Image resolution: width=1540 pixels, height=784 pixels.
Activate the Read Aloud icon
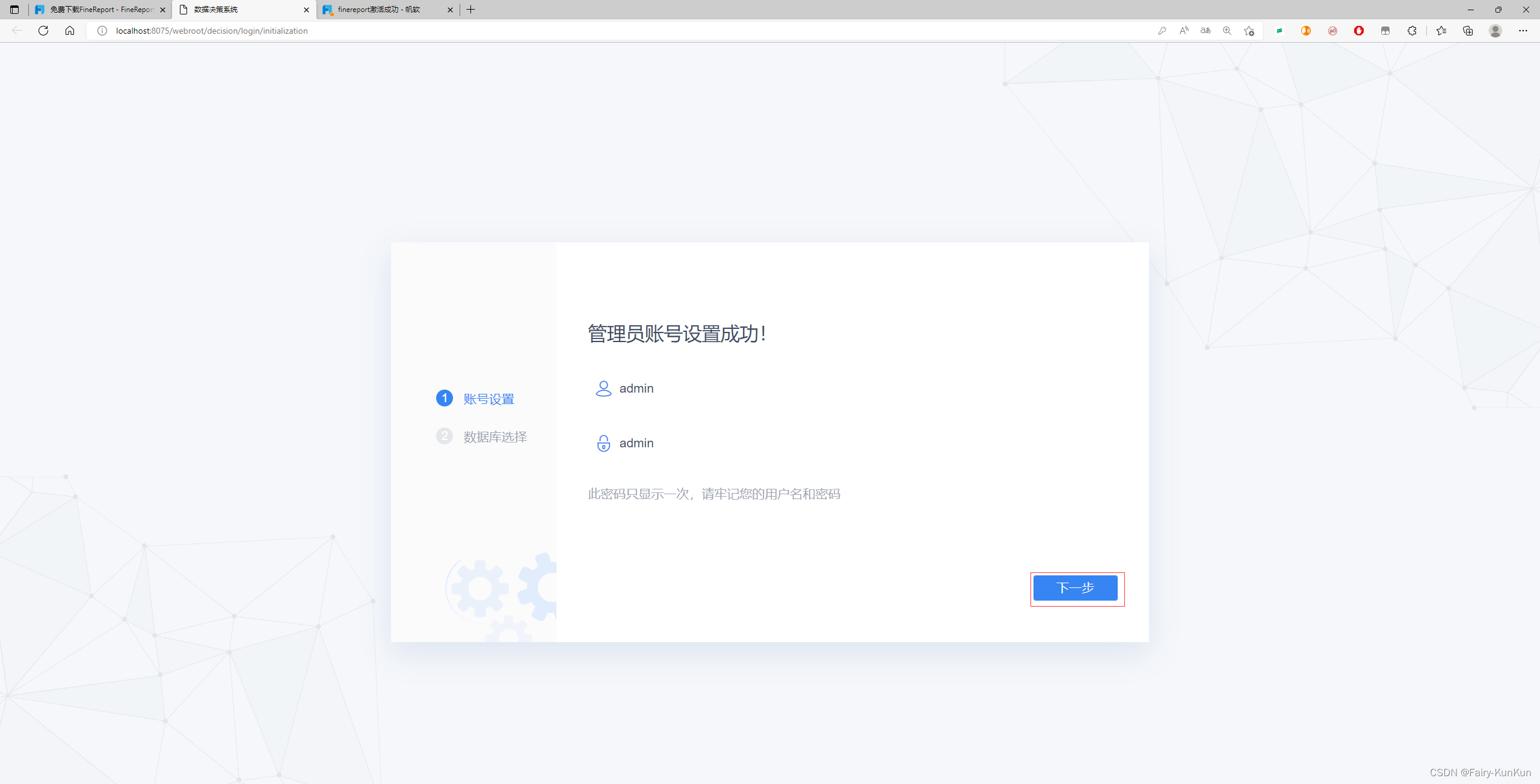tap(1183, 31)
